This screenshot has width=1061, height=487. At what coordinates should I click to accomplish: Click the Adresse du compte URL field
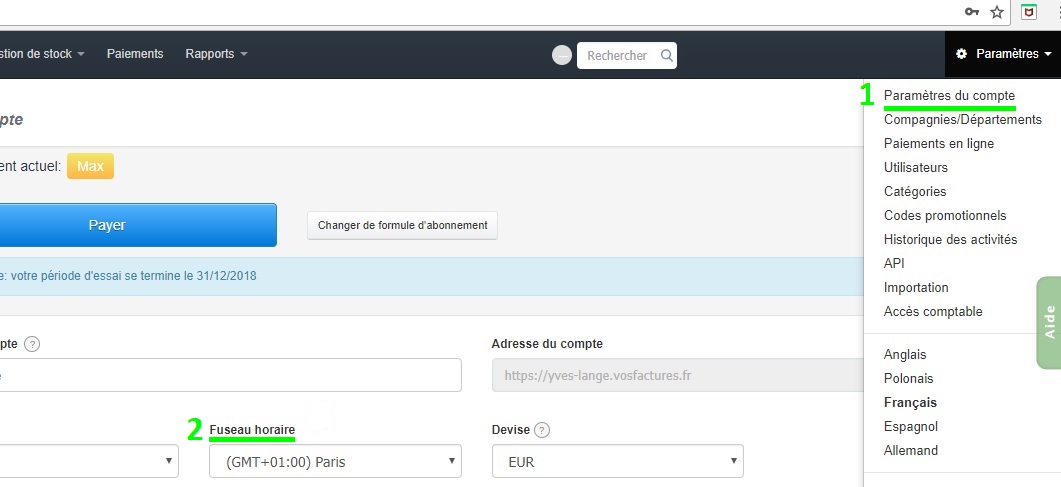(x=678, y=375)
